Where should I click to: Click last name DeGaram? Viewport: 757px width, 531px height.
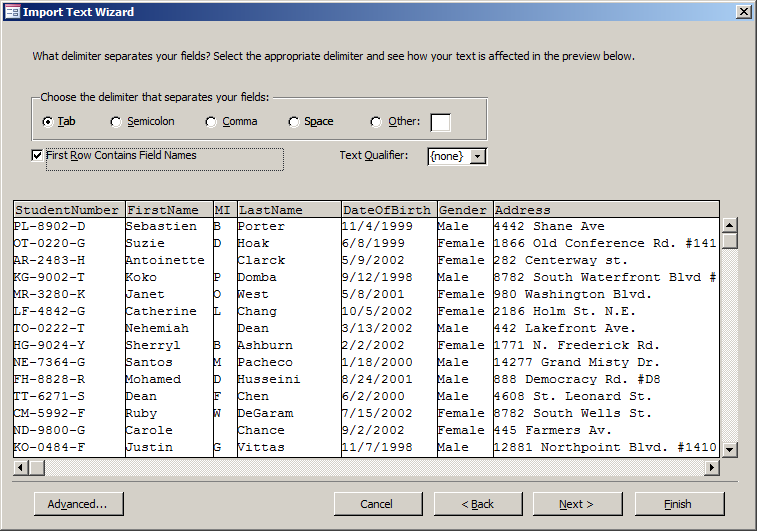(265, 413)
